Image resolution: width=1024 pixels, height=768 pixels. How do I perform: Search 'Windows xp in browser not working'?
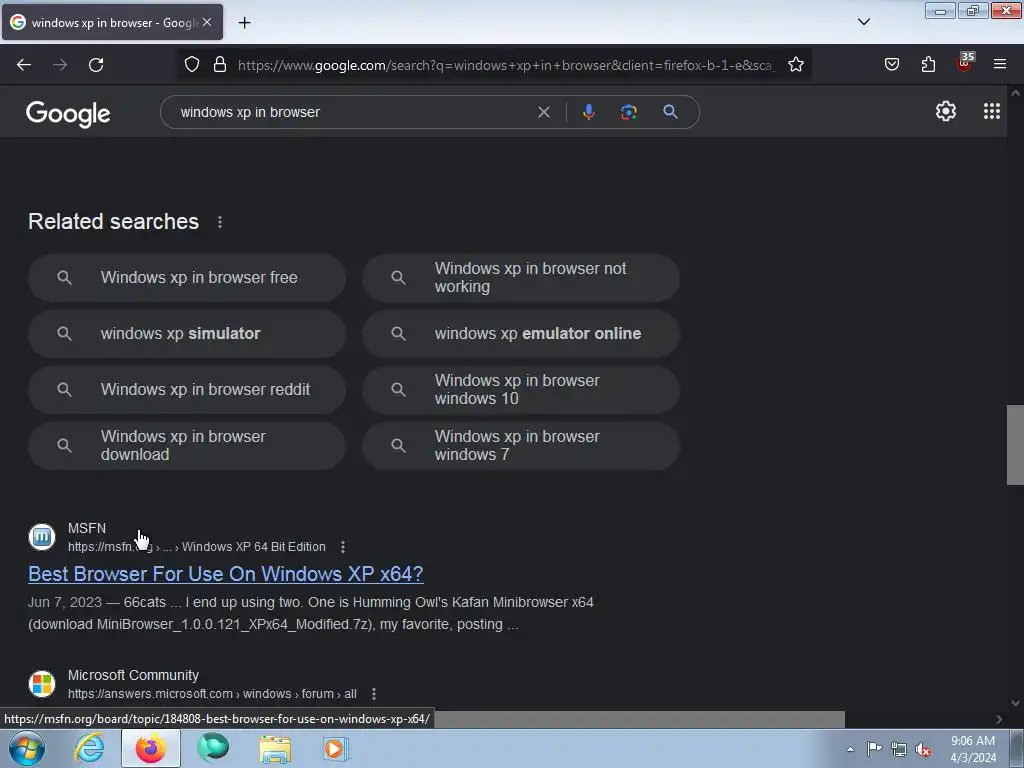coord(520,278)
